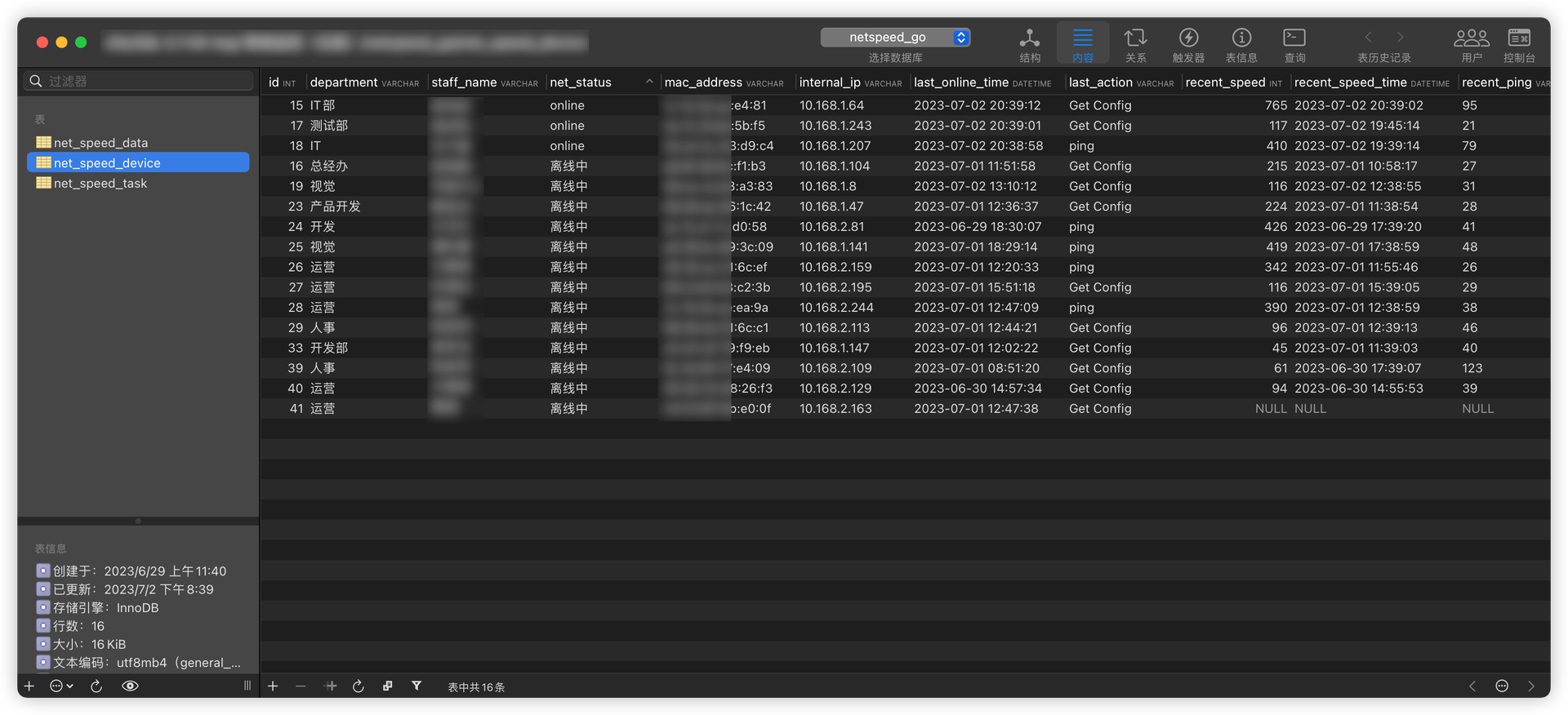Switch to the 关系 (Relations) view

click(x=1135, y=44)
